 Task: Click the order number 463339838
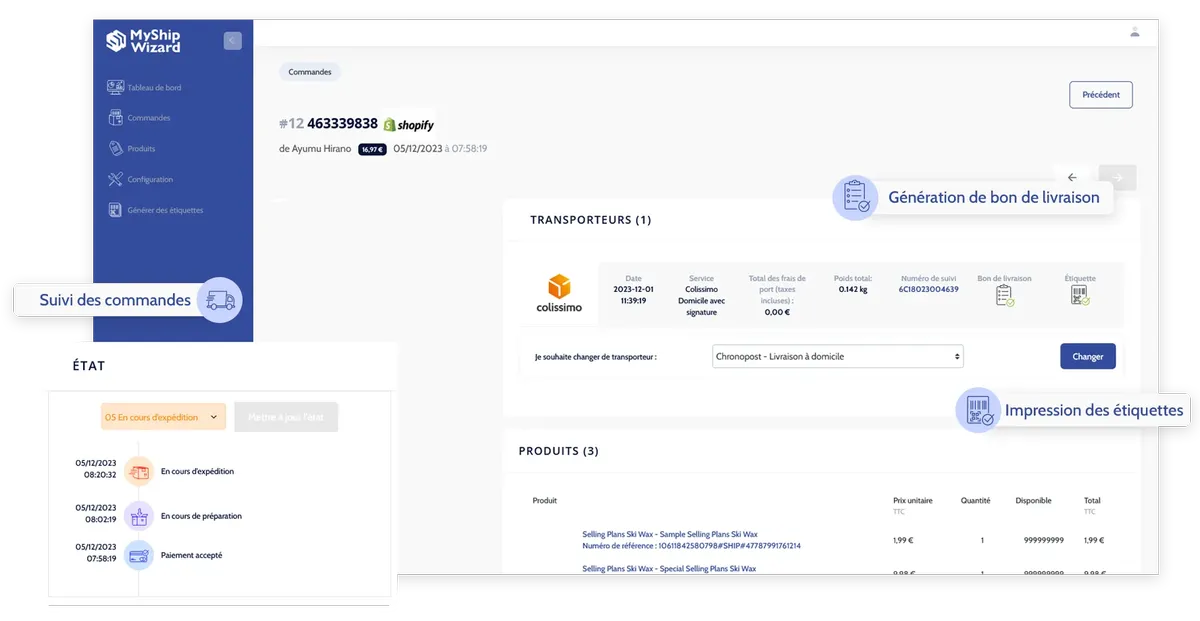342,124
